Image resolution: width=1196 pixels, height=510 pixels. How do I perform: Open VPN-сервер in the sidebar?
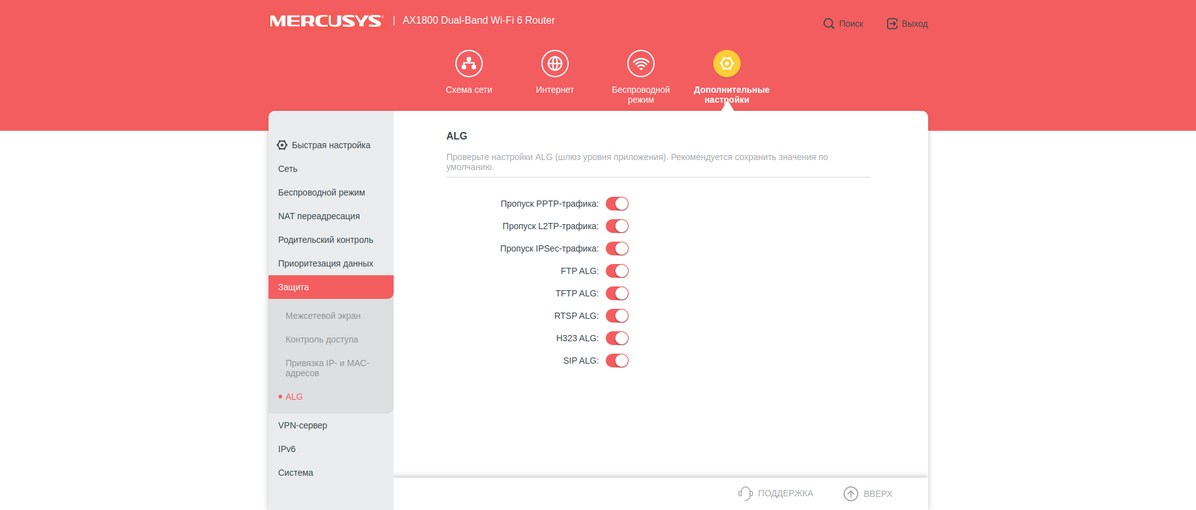coord(303,426)
